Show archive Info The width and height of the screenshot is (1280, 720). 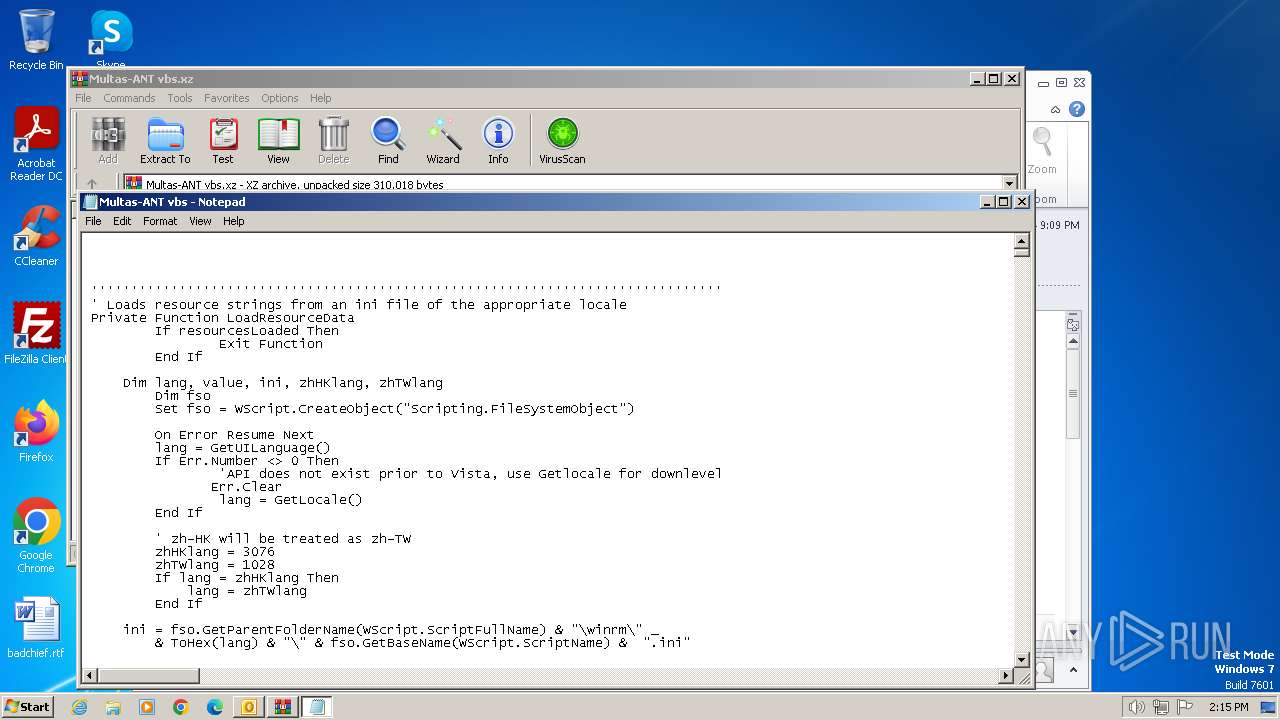coord(498,140)
